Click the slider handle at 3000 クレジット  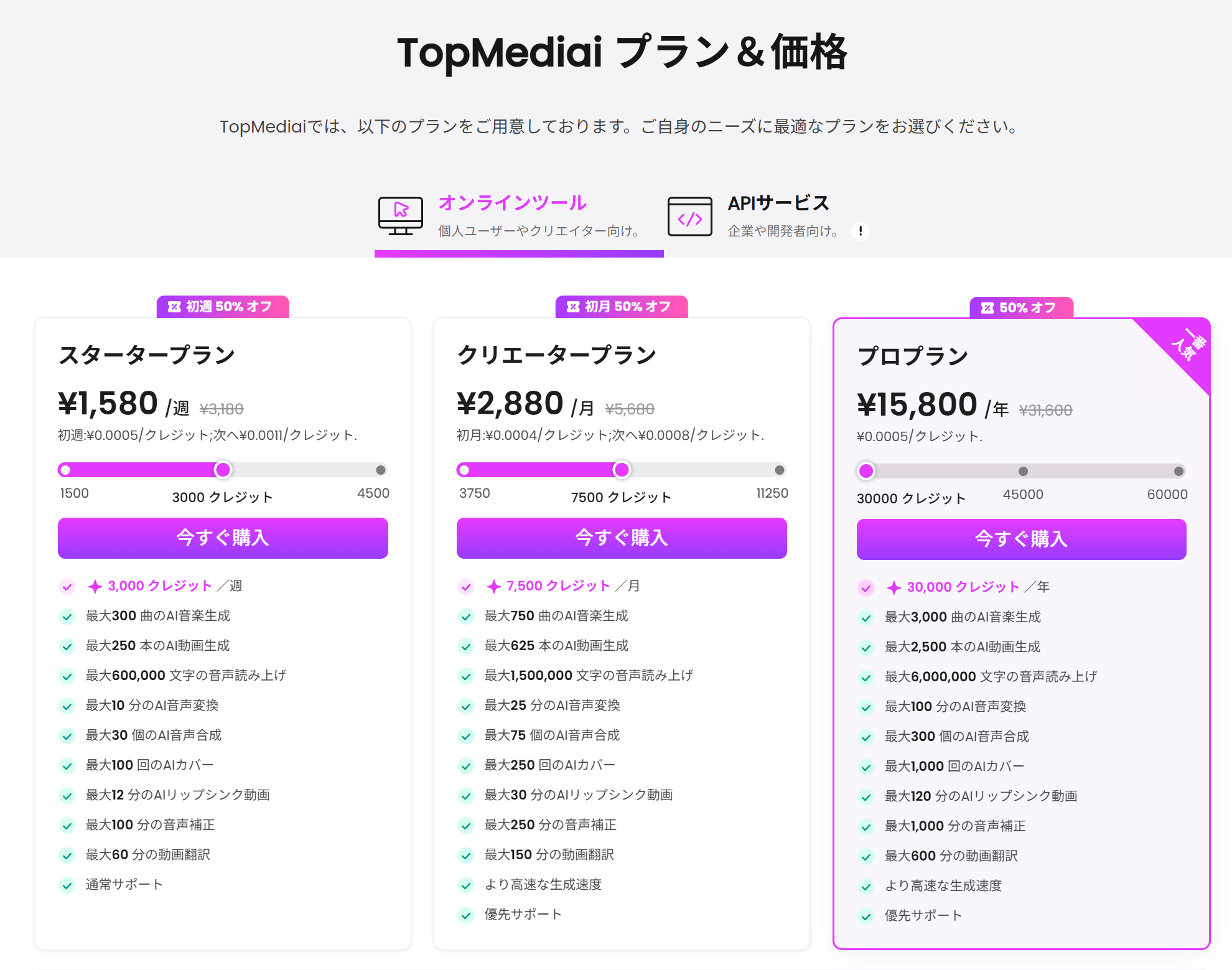223,470
